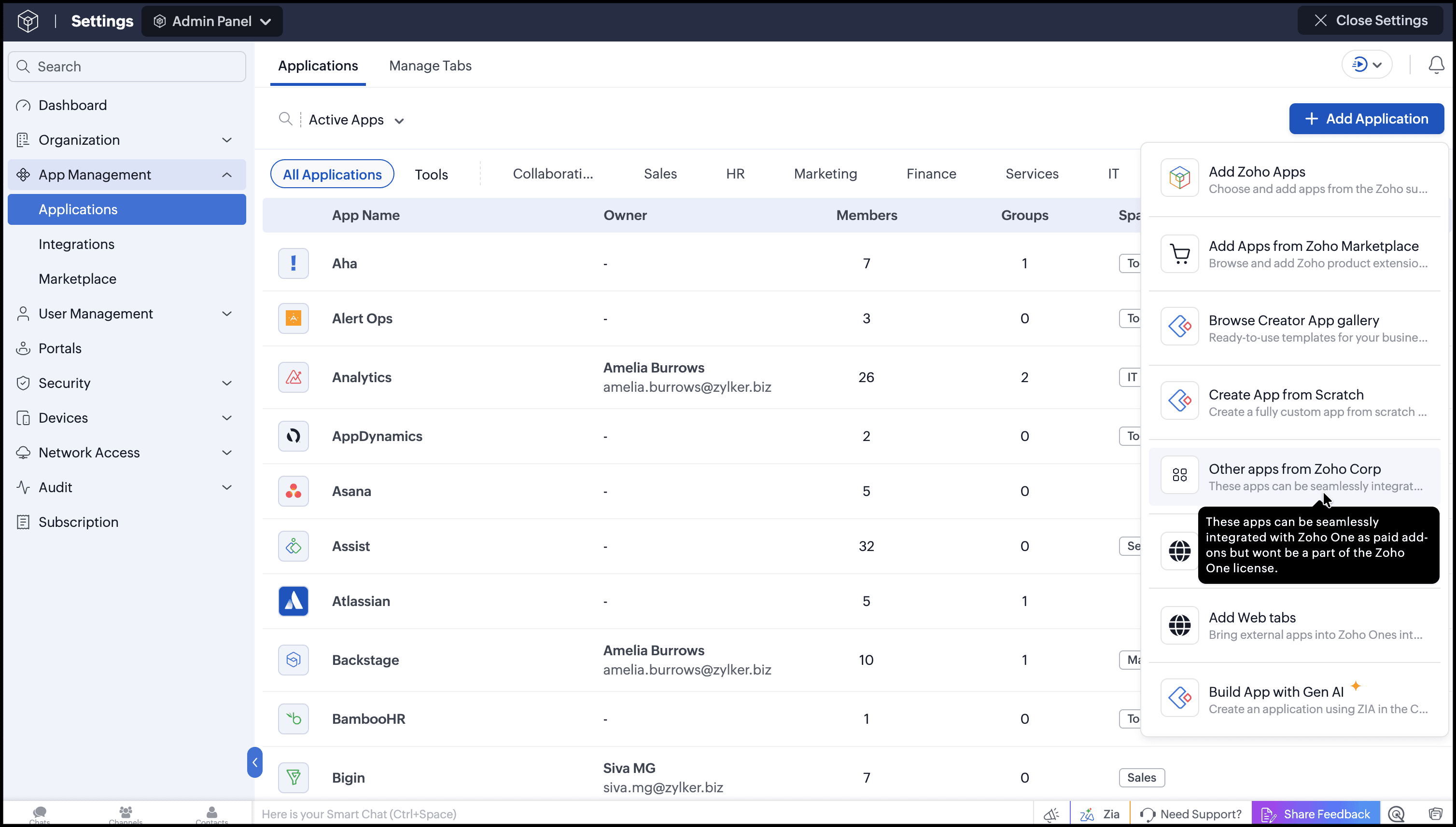Click the sidebar Search field

tap(127, 67)
